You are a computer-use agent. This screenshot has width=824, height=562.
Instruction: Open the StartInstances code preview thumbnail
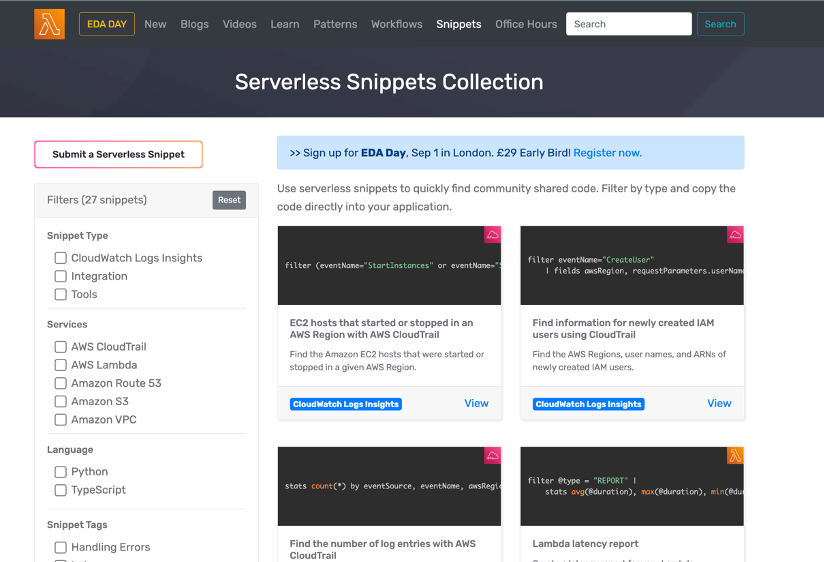coord(389,265)
